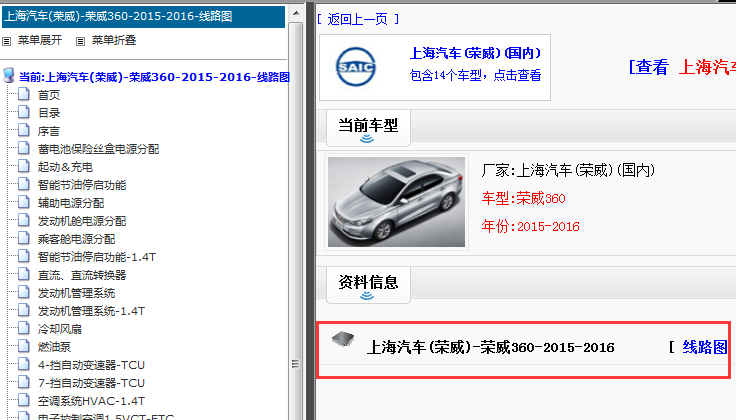This screenshot has height=420, width=736.
Task: Click the 菜单展开 expand-menu icon
Action: click(7, 41)
